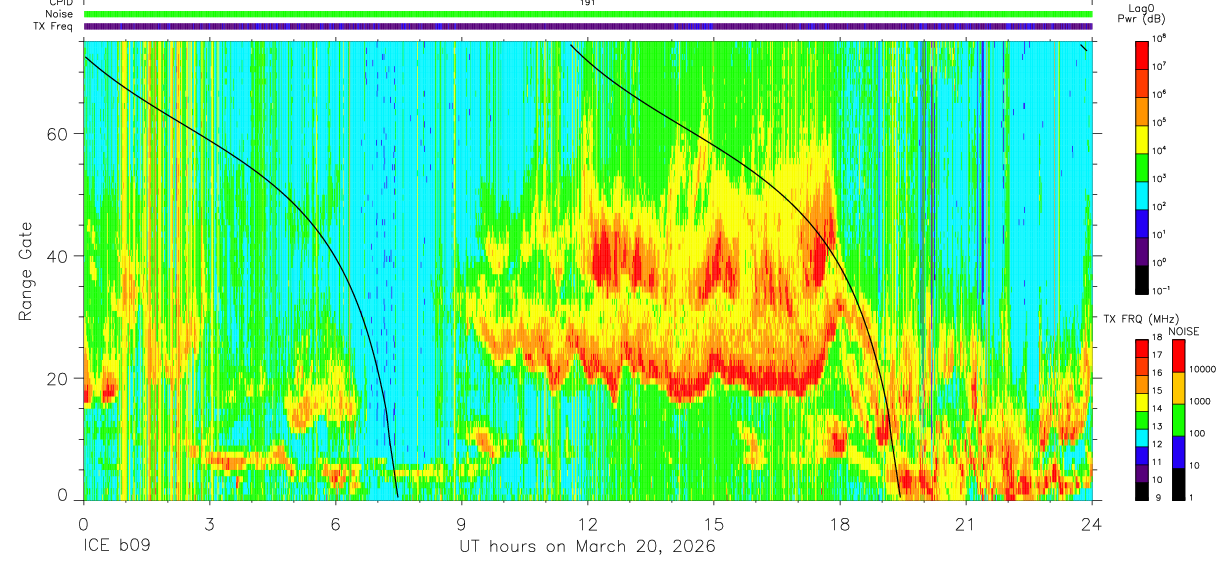
Task: Click the '191' CPID value at top
Action: [x=587, y=3]
